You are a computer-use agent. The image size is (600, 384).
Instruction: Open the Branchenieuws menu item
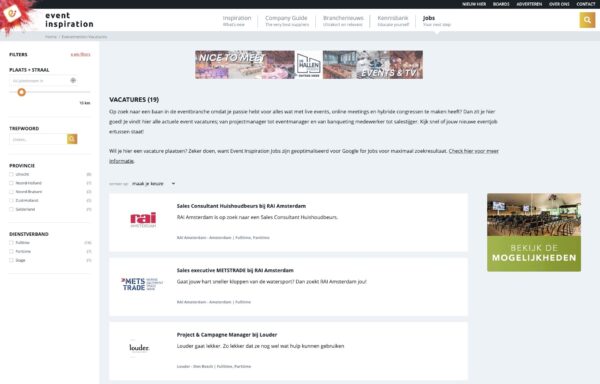pos(343,21)
